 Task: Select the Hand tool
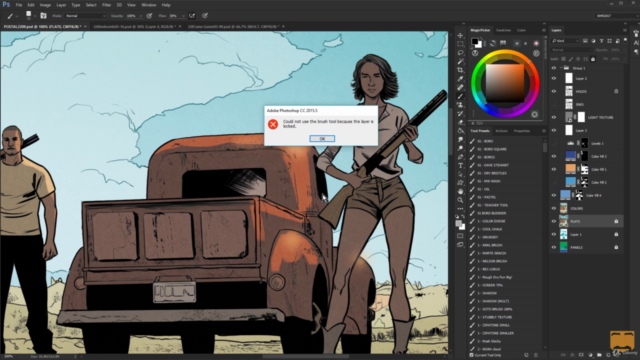460,191
